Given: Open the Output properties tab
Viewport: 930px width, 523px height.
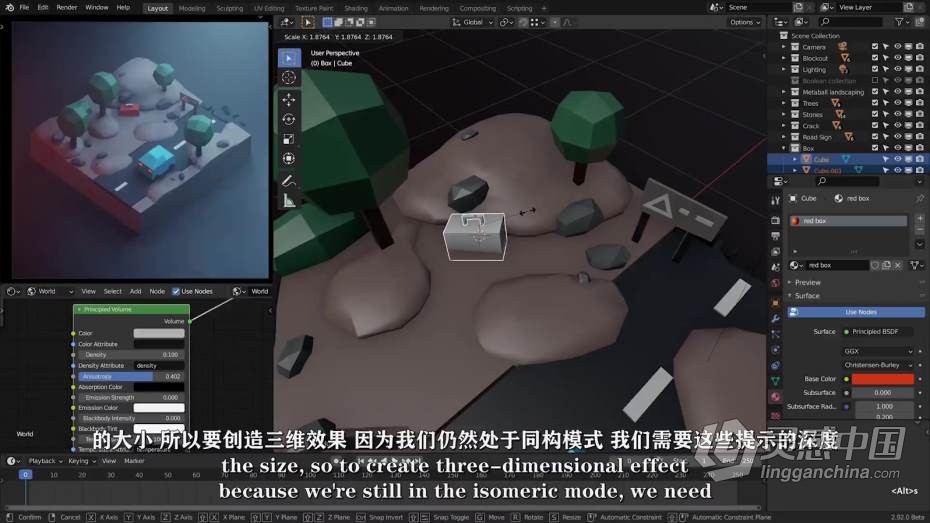Looking at the screenshot, I should pos(775,236).
